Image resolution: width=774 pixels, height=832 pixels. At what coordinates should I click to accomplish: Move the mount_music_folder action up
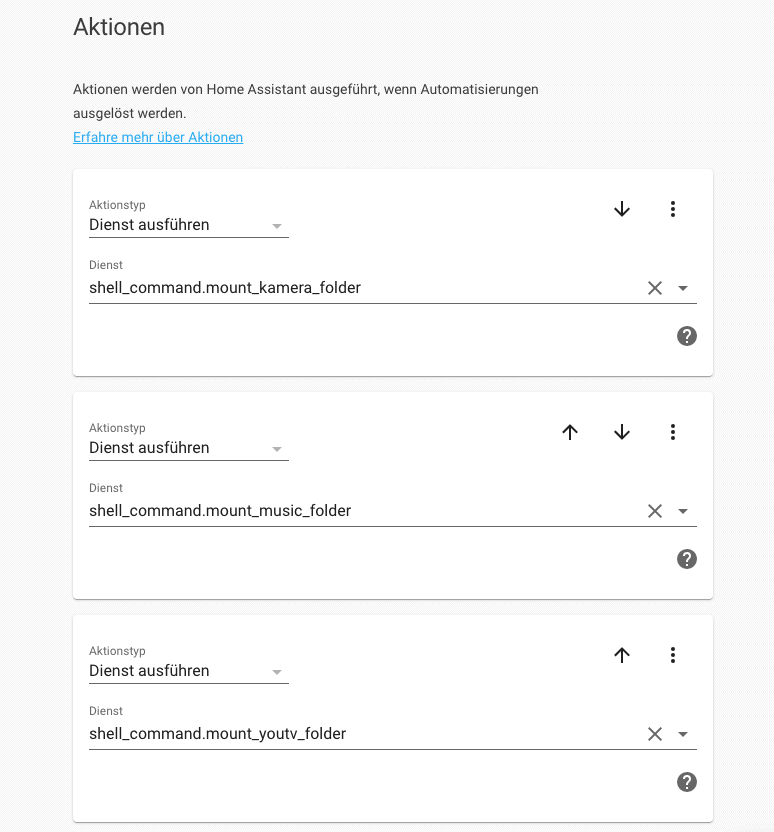tap(570, 432)
